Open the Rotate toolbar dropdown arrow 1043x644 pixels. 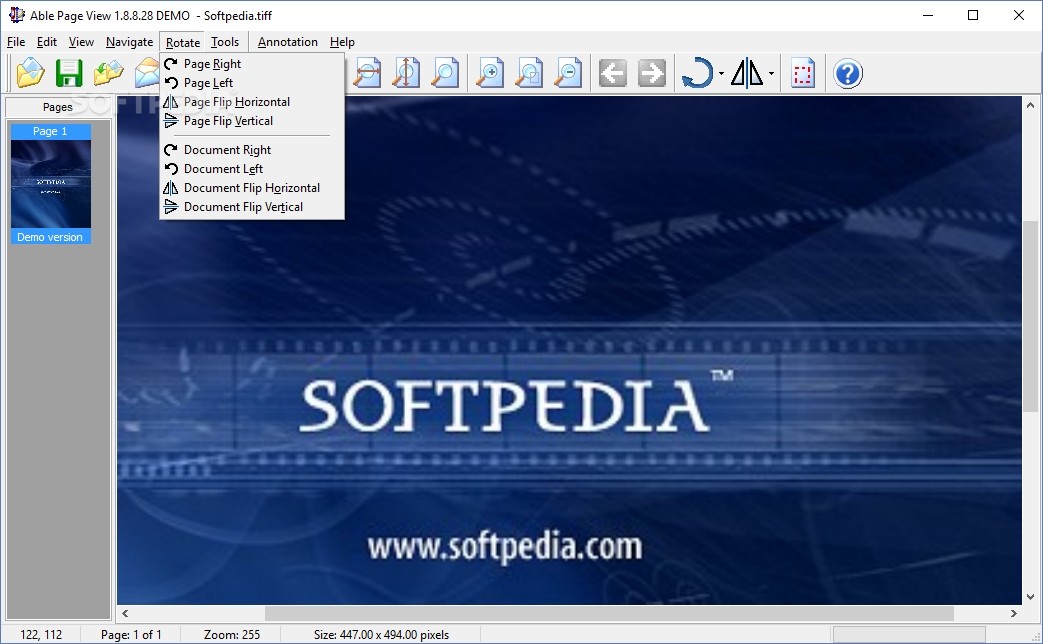tap(721, 74)
